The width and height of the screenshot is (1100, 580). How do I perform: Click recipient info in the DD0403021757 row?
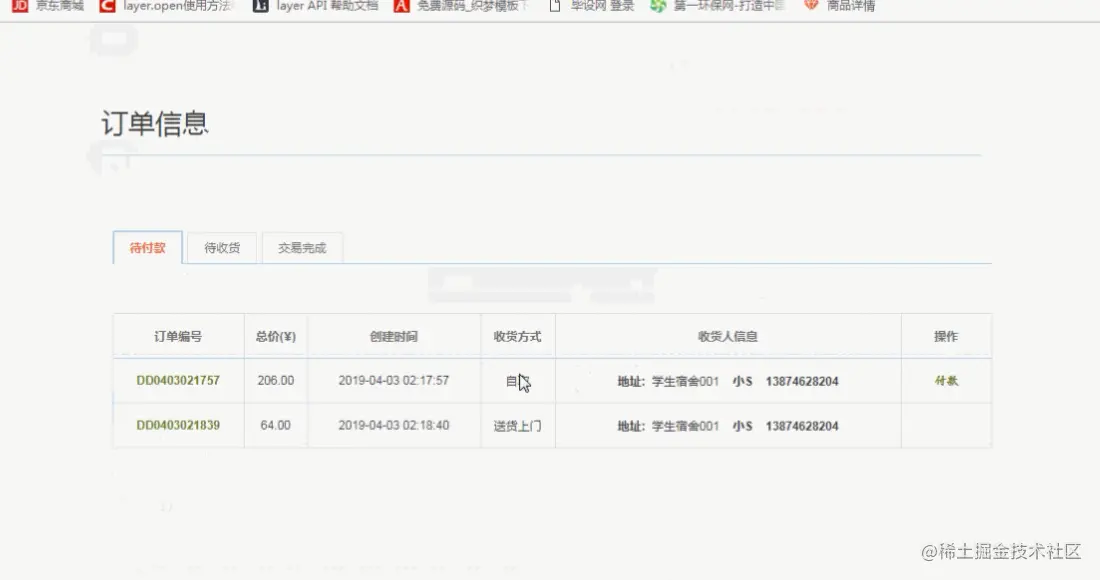coord(728,382)
